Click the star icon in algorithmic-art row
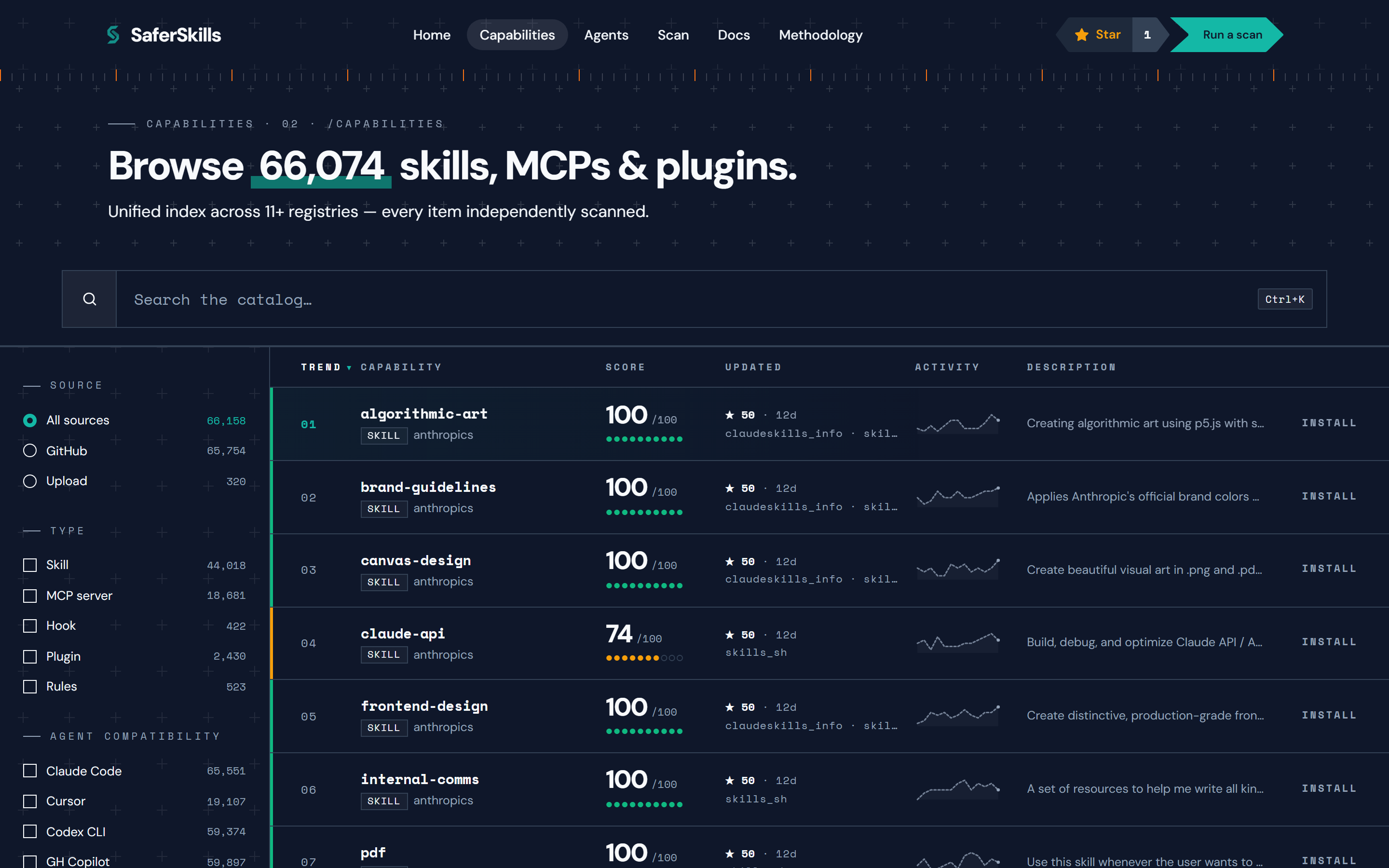This screenshot has height=868, width=1389. pyautogui.click(x=730, y=415)
